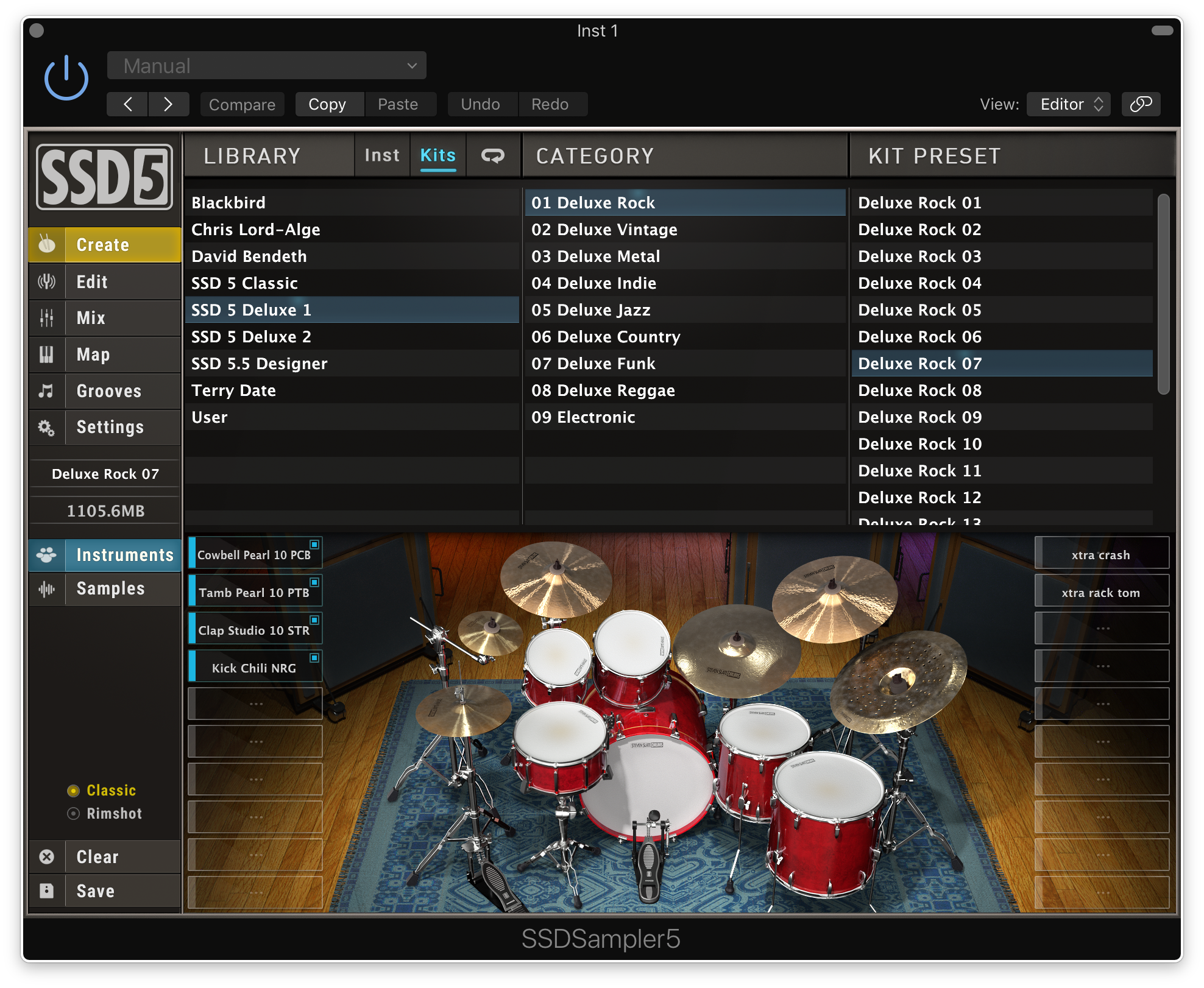
Task: Click the Create drum icon
Action: pyautogui.click(x=47, y=244)
